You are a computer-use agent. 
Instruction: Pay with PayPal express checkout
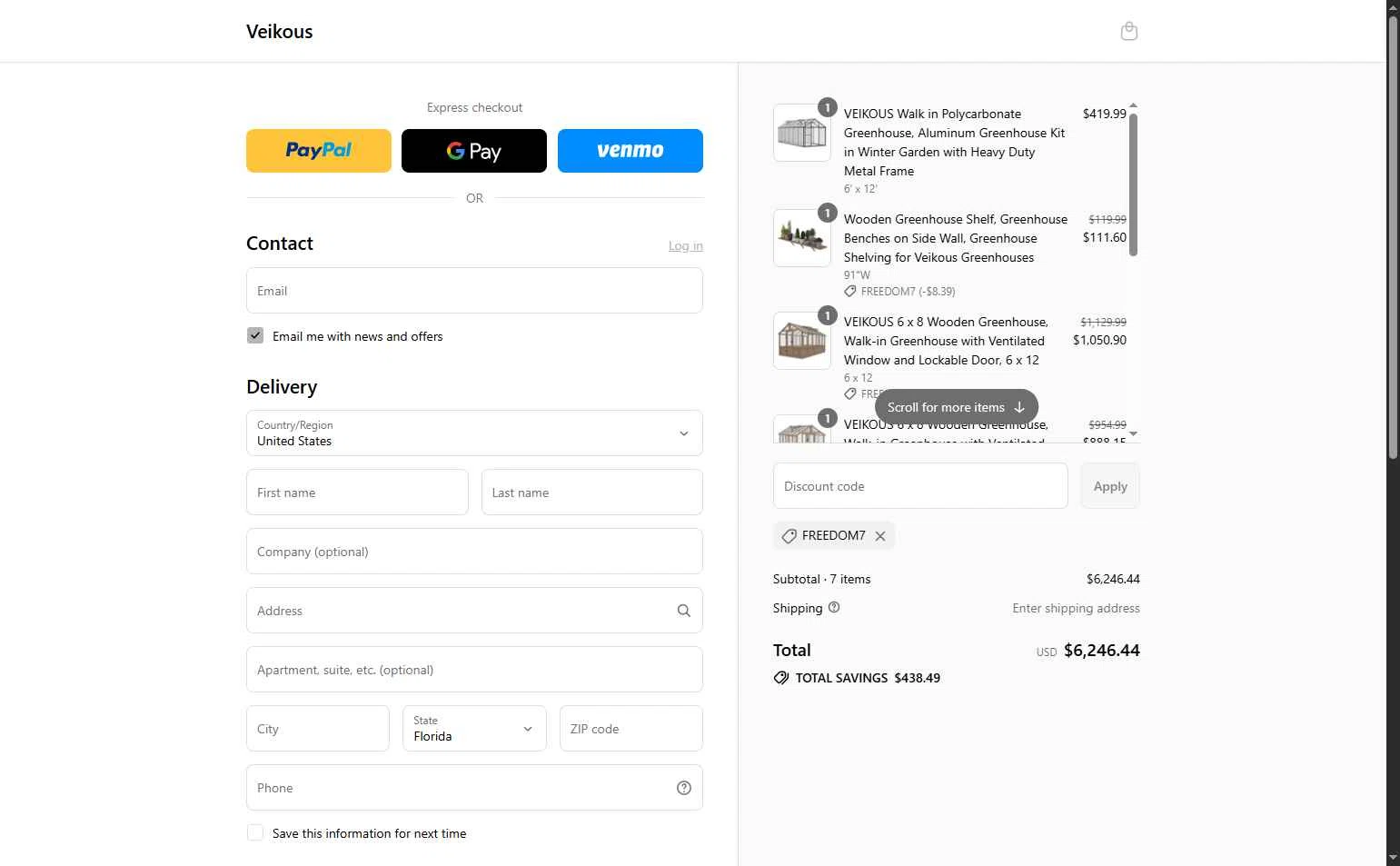[319, 151]
